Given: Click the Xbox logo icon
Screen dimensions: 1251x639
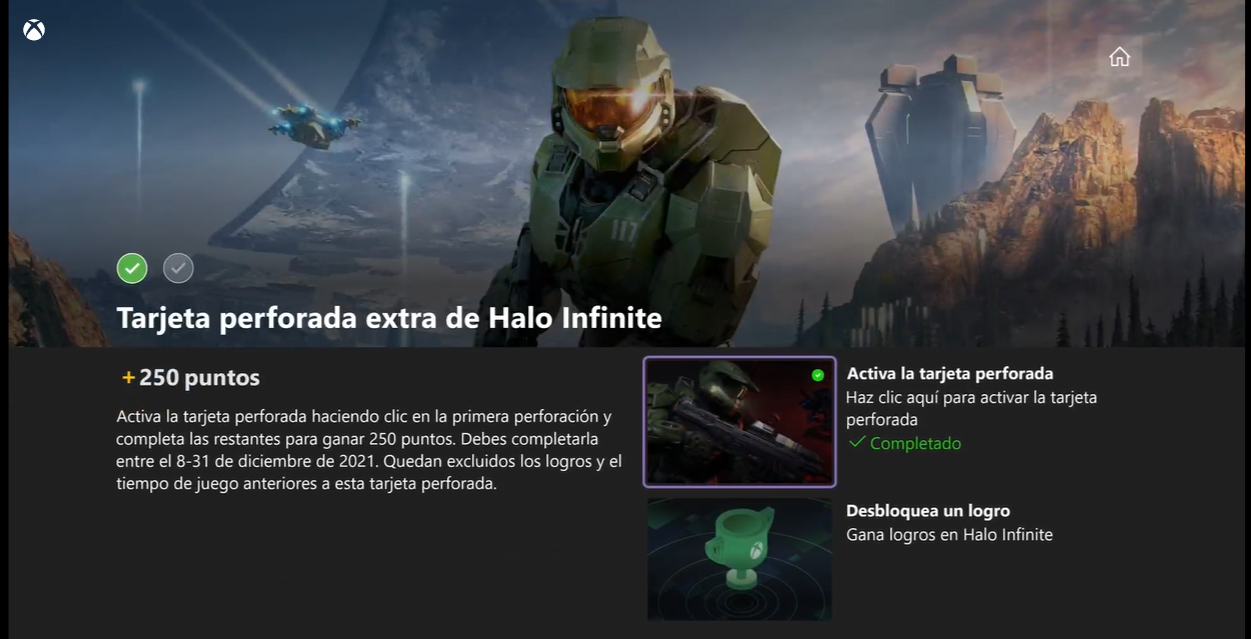Looking at the screenshot, I should pyautogui.click(x=34, y=30).
